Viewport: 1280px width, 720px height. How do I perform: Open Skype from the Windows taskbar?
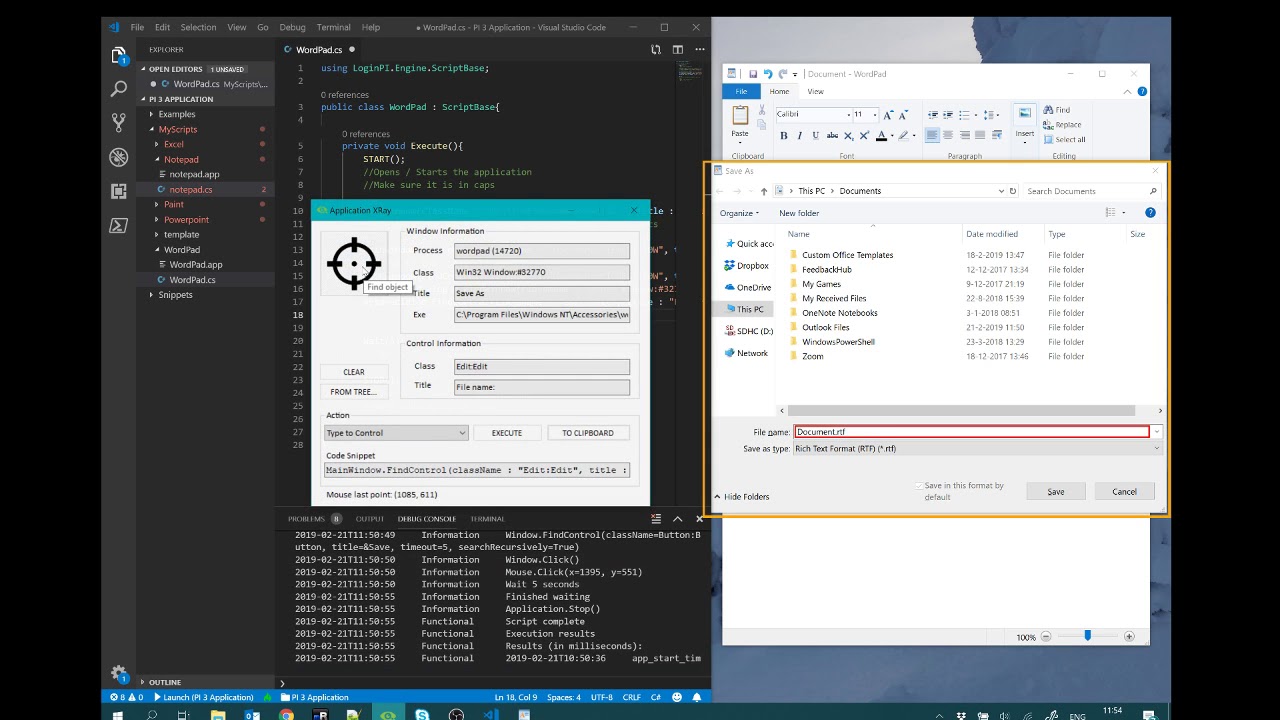point(422,715)
